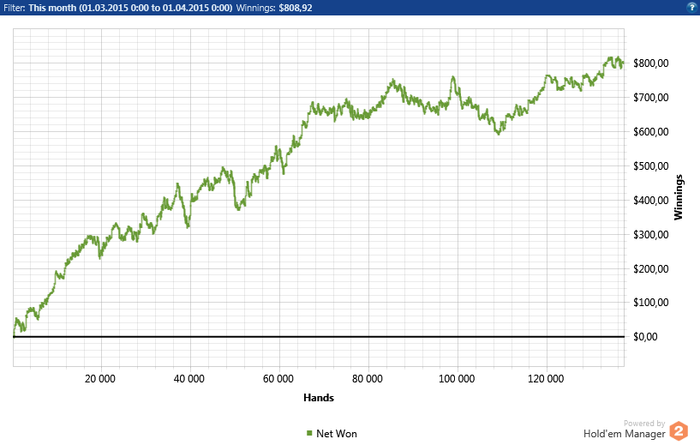The height and width of the screenshot is (445, 700).
Task: Click the $100,00 axis label
Action: point(651,302)
